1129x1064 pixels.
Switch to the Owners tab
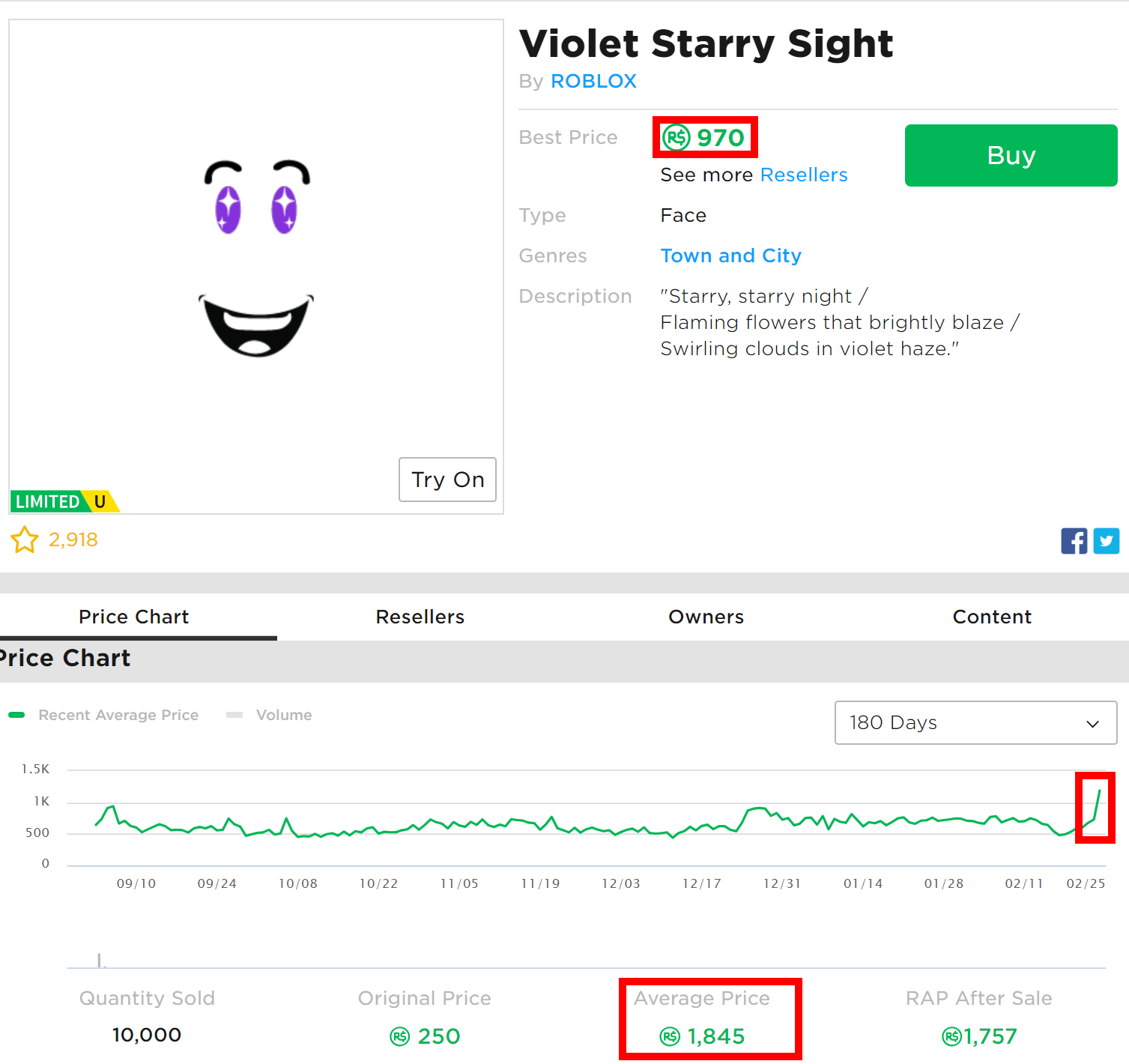click(706, 617)
